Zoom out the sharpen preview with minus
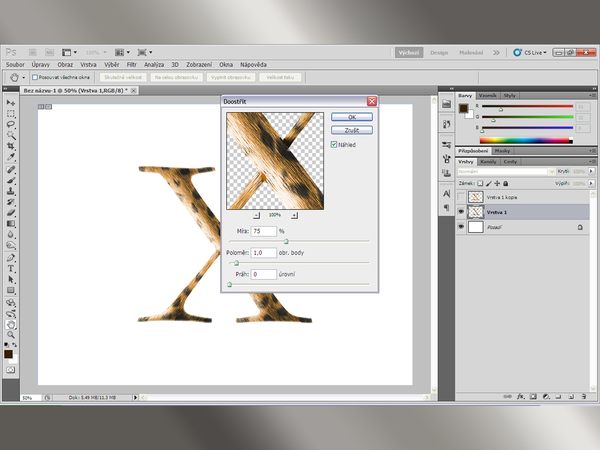 coord(257,215)
